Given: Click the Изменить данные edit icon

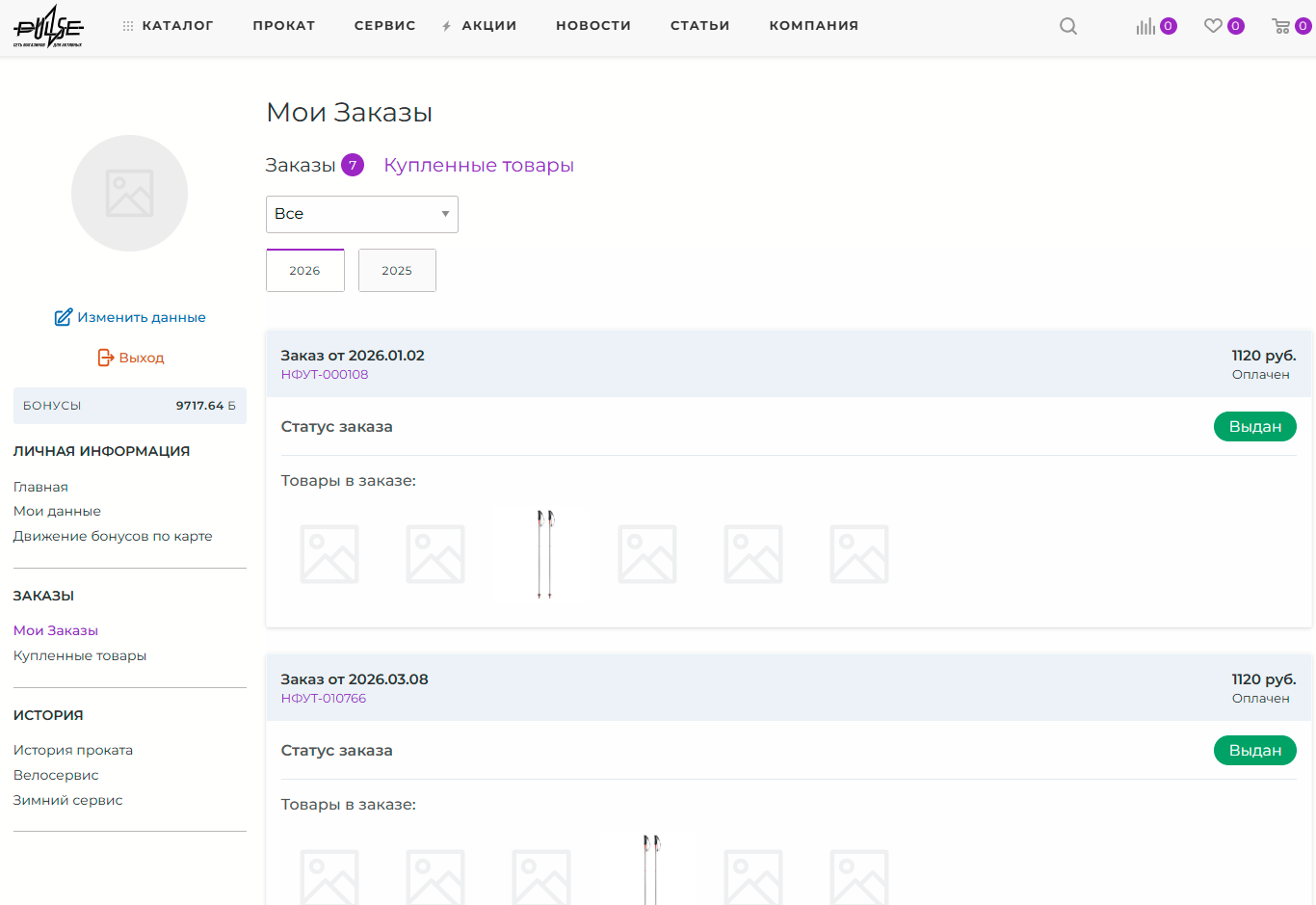Looking at the screenshot, I should pyautogui.click(x=64, y=317).
